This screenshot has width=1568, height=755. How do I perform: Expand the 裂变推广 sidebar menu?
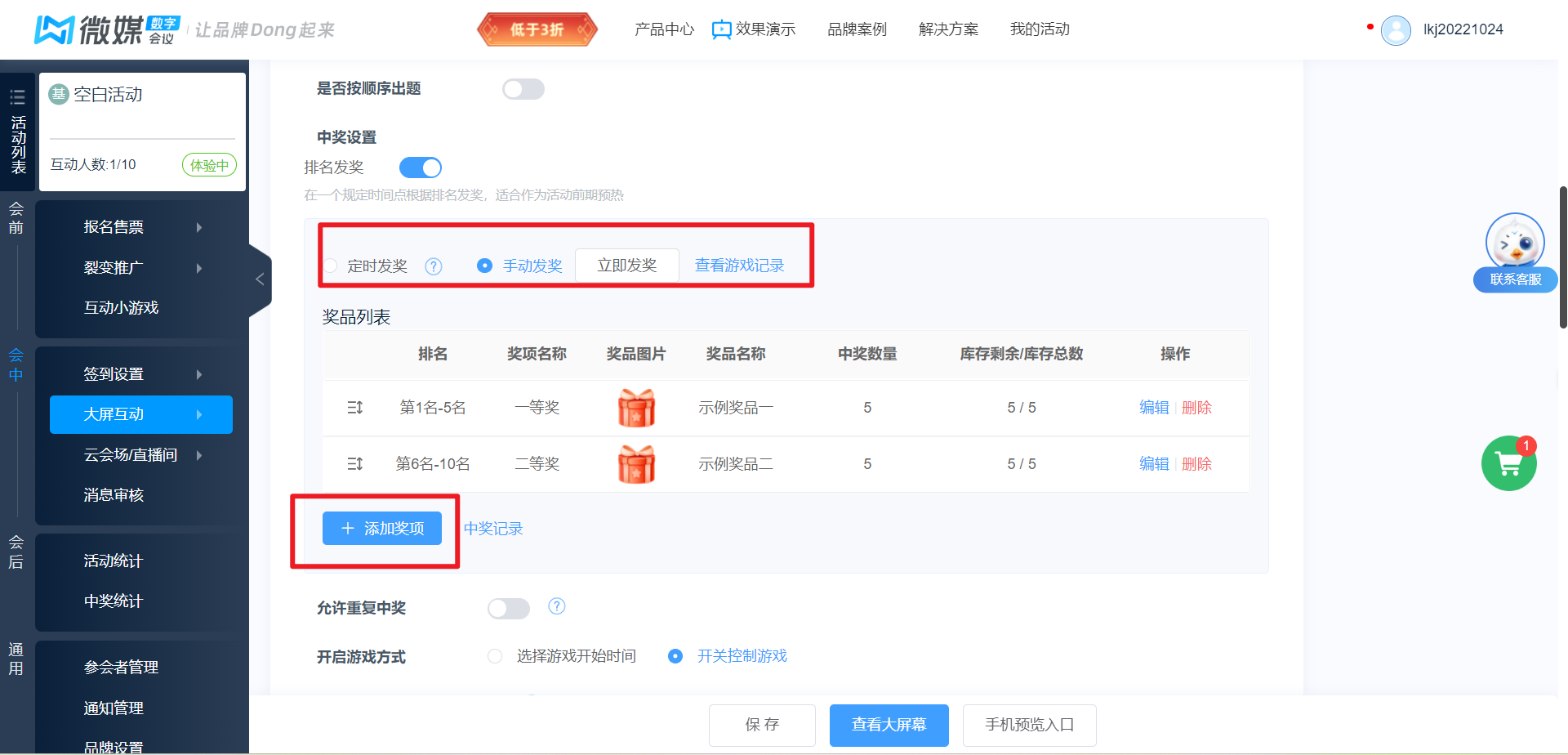click(141, 268)
